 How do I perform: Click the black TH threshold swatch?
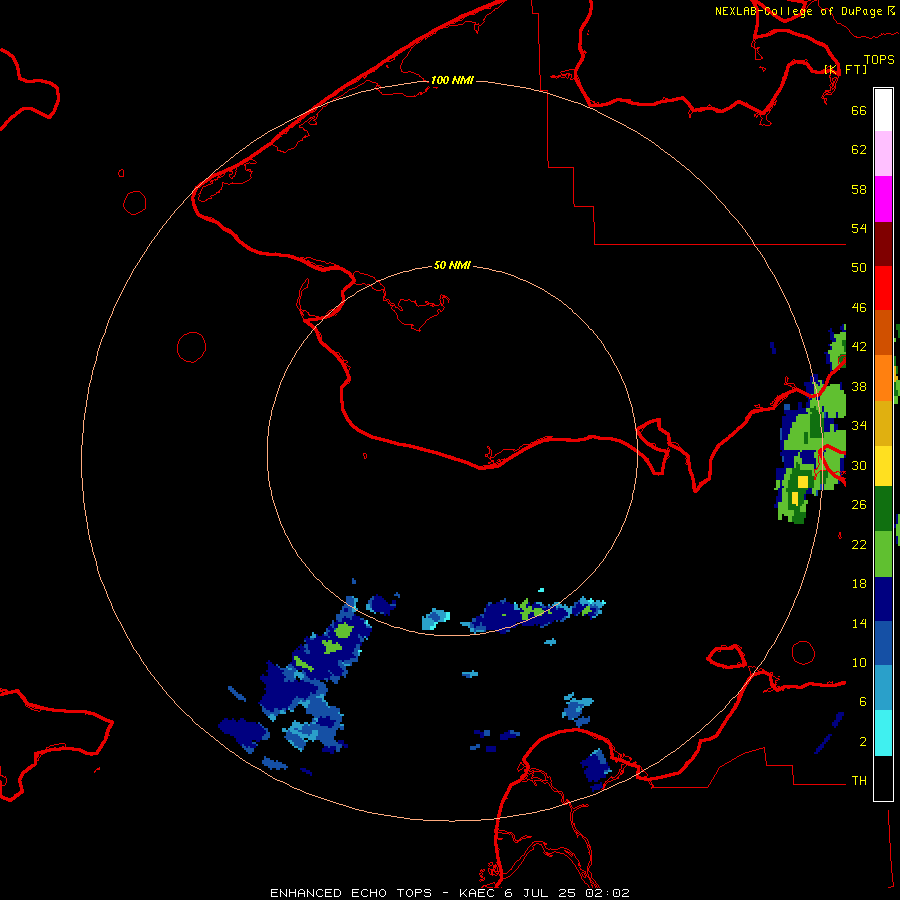883,778
